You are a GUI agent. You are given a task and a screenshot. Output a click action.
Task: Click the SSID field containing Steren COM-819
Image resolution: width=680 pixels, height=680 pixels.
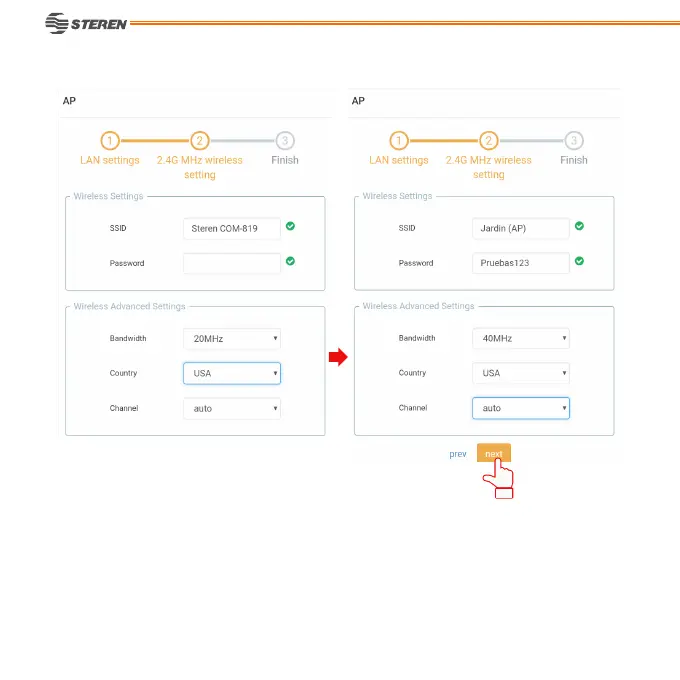pyautogui.click(x=232, y=229)
